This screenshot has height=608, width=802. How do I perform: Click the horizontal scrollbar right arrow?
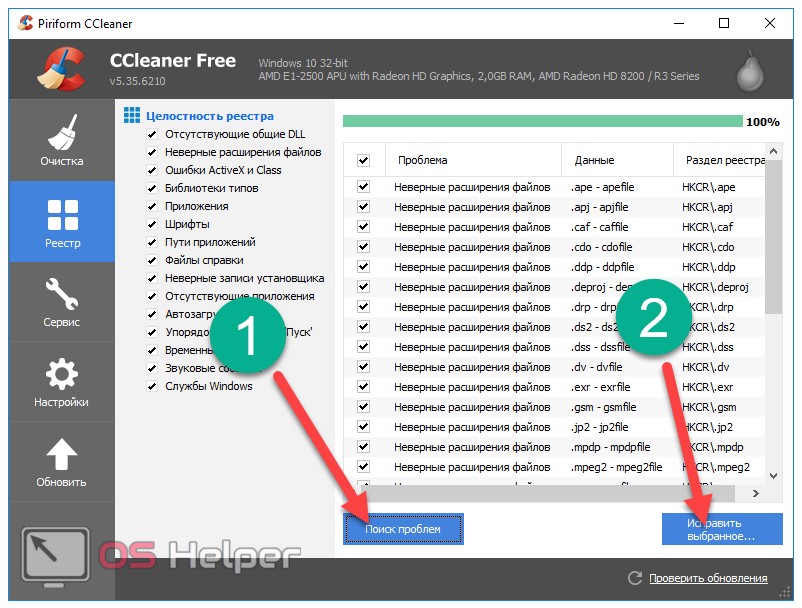coord(755,493)
